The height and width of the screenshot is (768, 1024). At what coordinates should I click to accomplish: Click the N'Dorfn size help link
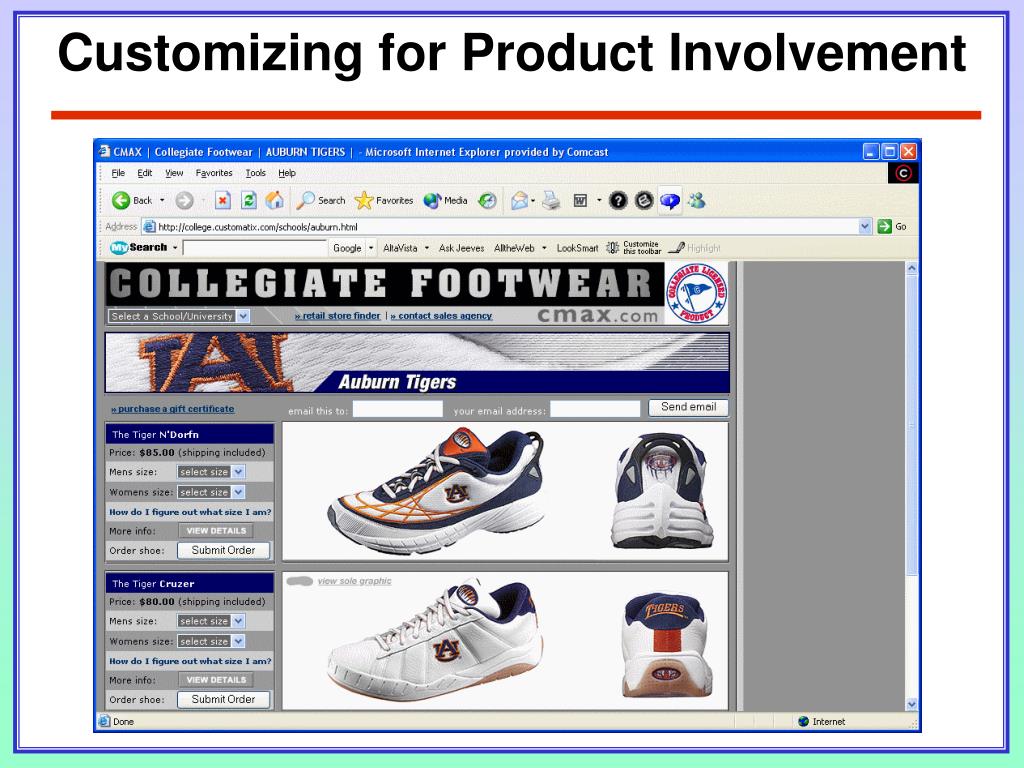[190, 512]
